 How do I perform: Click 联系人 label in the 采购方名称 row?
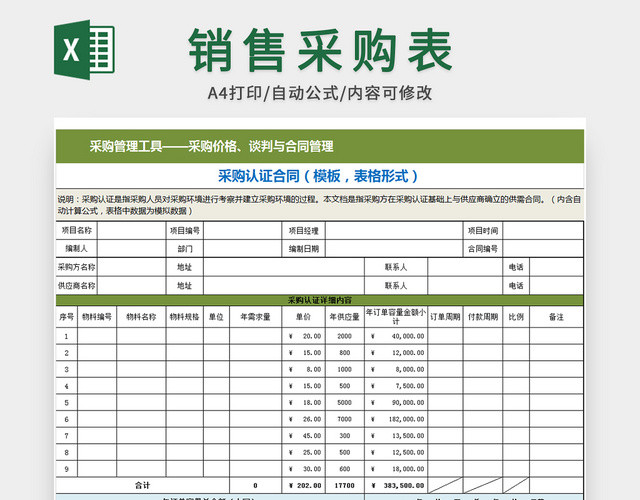[x=396, y=267]
